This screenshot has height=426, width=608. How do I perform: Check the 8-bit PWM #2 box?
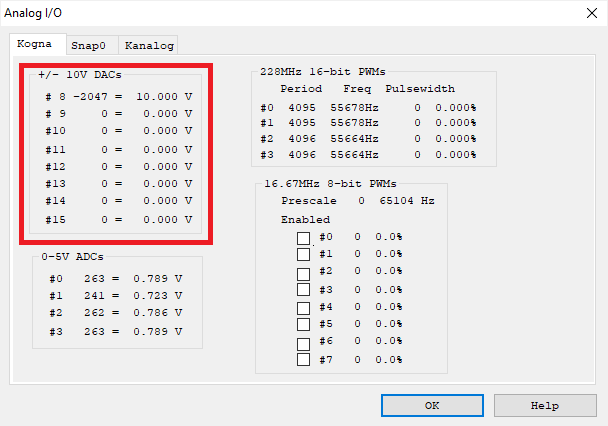[304, 272]
